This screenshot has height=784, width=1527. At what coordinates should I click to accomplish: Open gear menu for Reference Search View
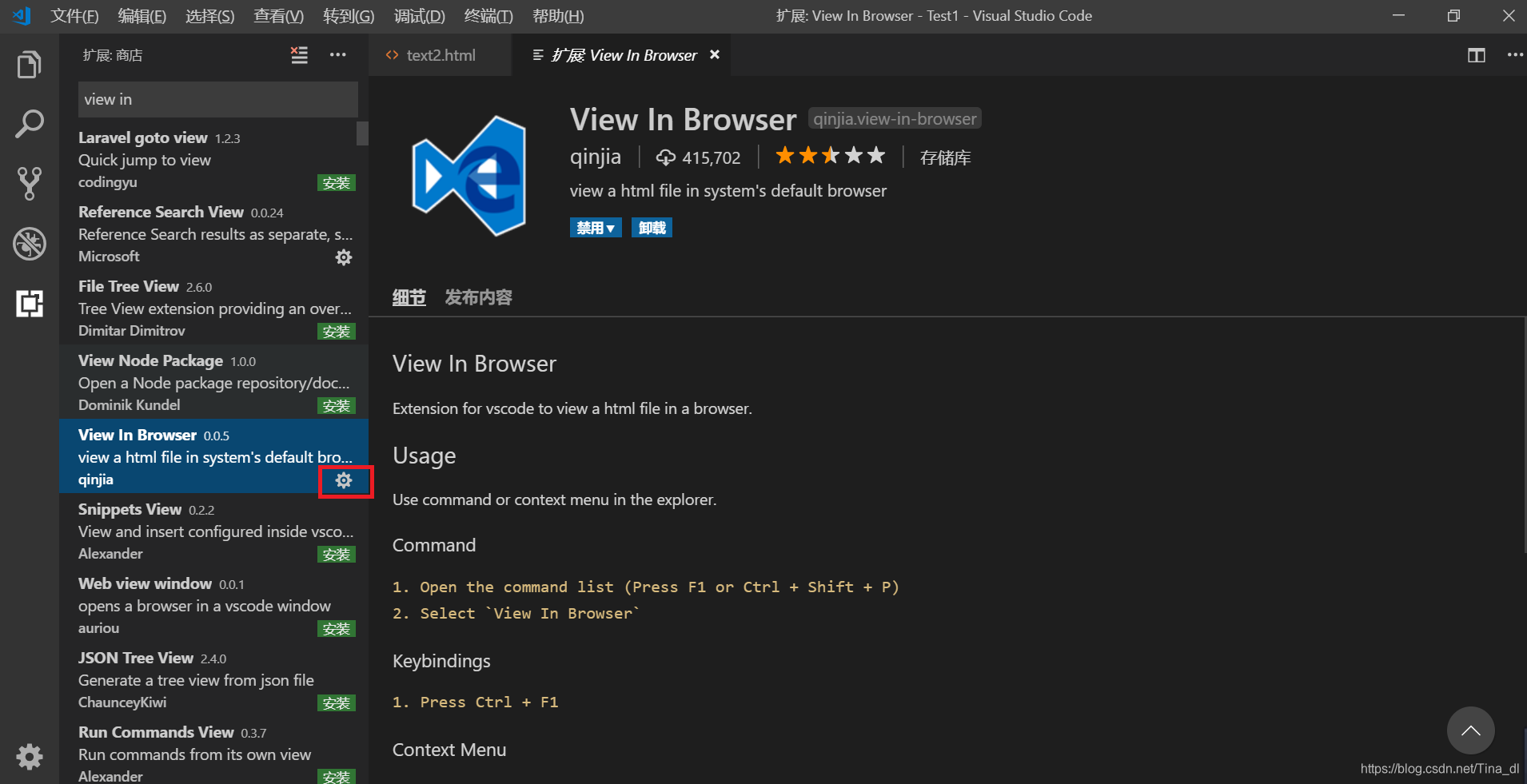(344, 257)
